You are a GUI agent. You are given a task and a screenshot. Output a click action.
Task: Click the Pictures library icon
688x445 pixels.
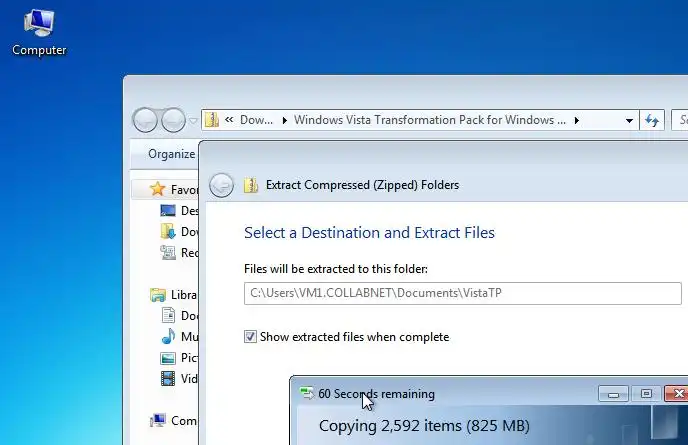[168, 358]
